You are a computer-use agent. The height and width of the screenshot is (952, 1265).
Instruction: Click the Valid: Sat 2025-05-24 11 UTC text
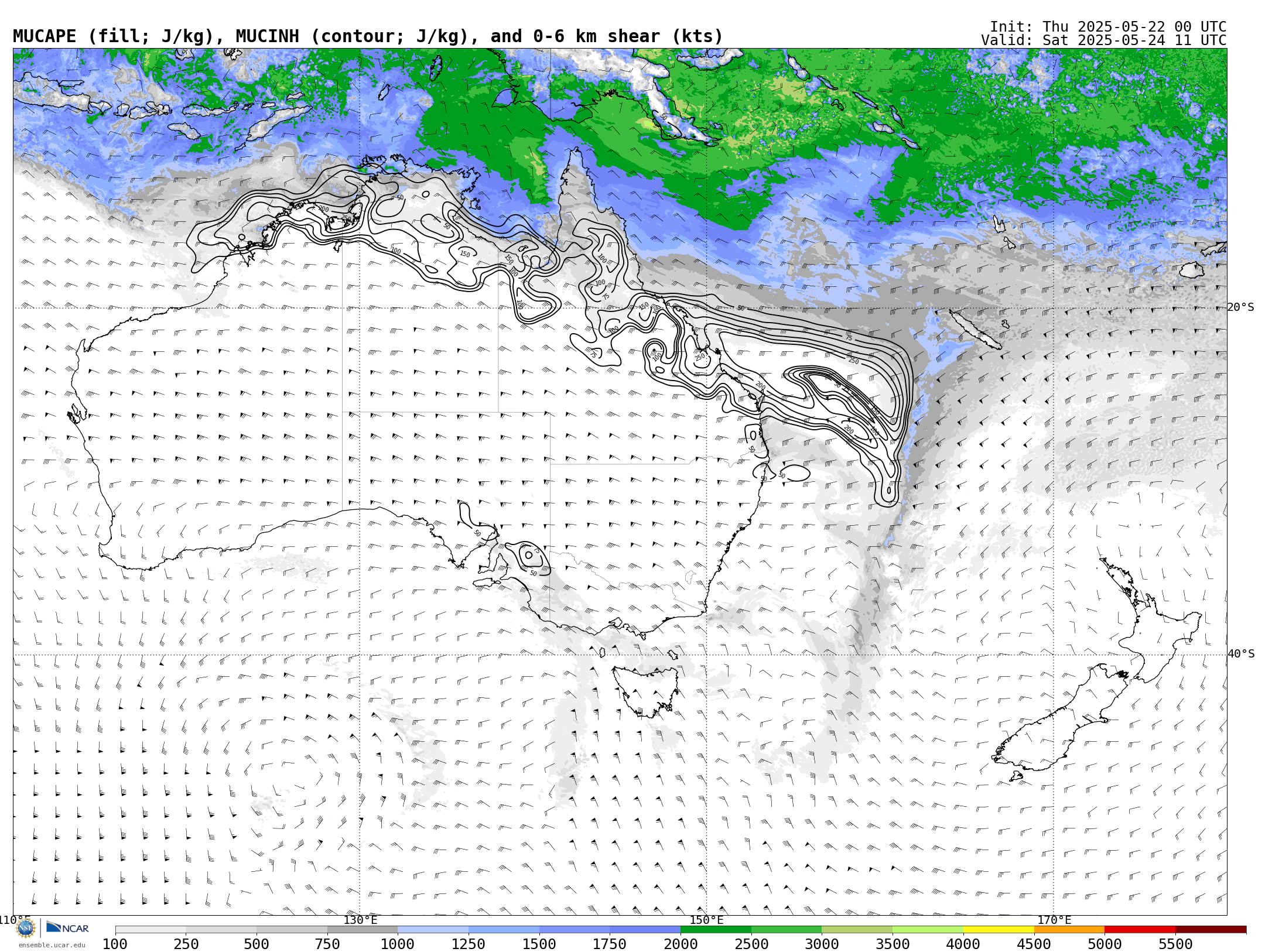click(x=1103, y=40)
